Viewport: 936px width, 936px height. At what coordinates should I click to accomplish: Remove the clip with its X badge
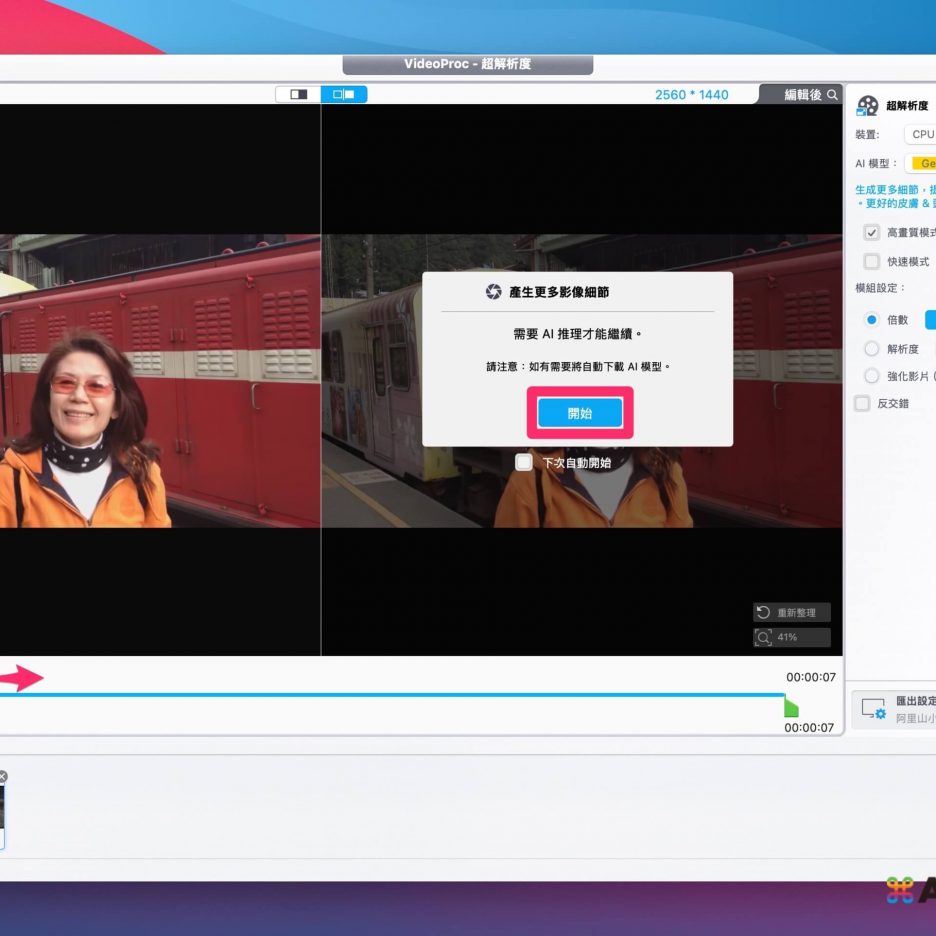coord(2,776)
